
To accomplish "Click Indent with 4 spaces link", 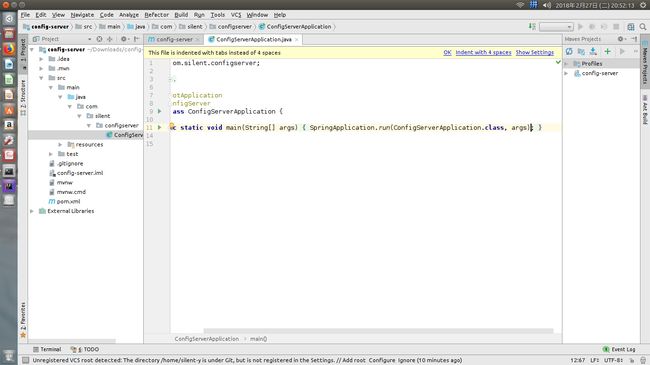I will coord(483,53).
